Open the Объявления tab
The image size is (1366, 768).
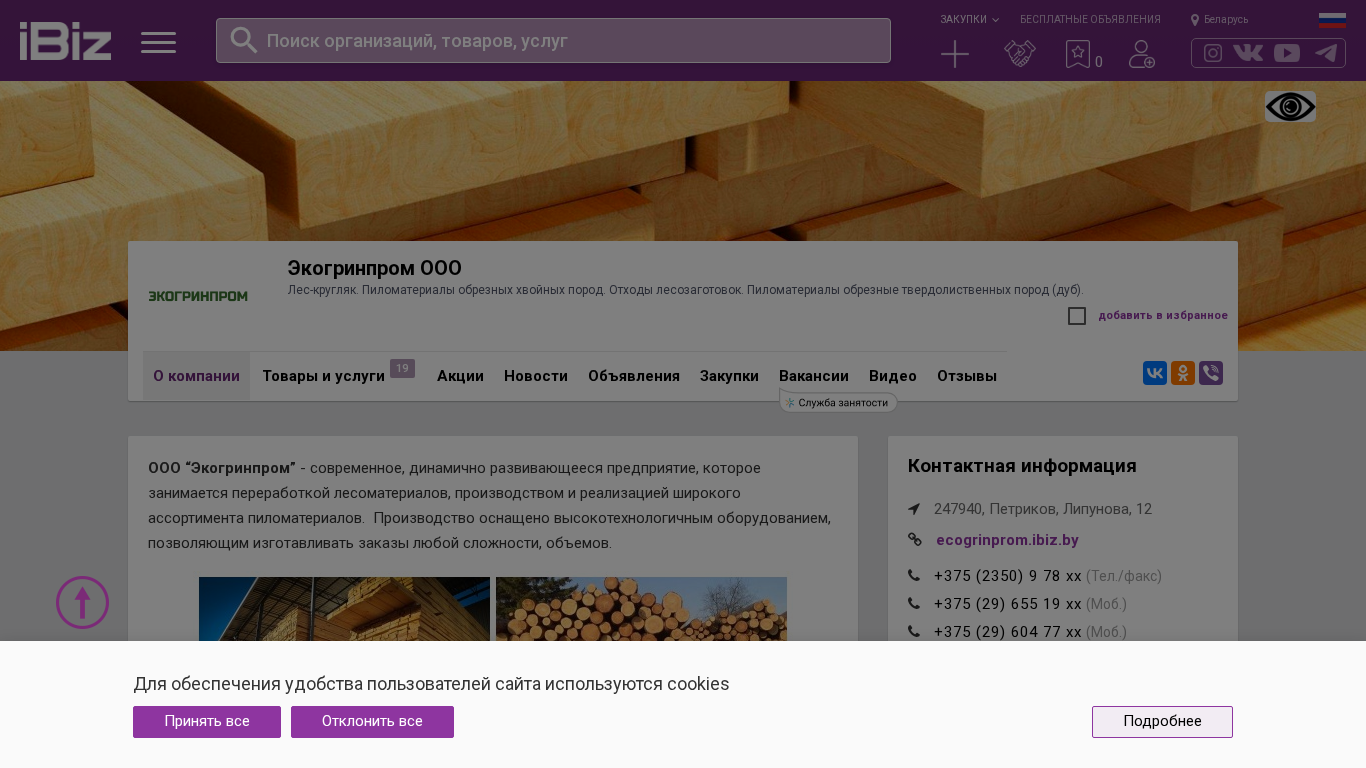pyautogui.click(x=634, y=376)
